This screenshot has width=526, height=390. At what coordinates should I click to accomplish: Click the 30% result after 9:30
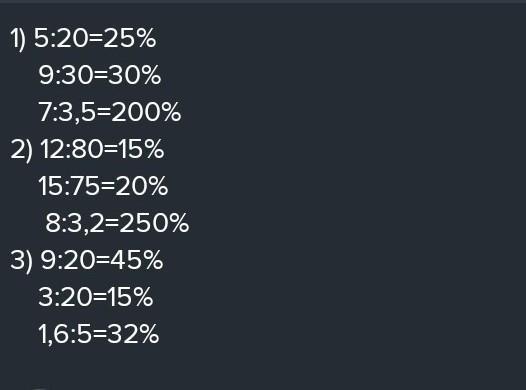tap(134, 75)
